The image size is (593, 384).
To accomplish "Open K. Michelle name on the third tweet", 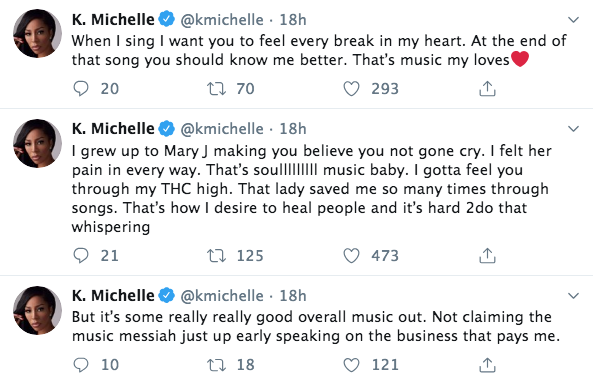I will (113, 295).
